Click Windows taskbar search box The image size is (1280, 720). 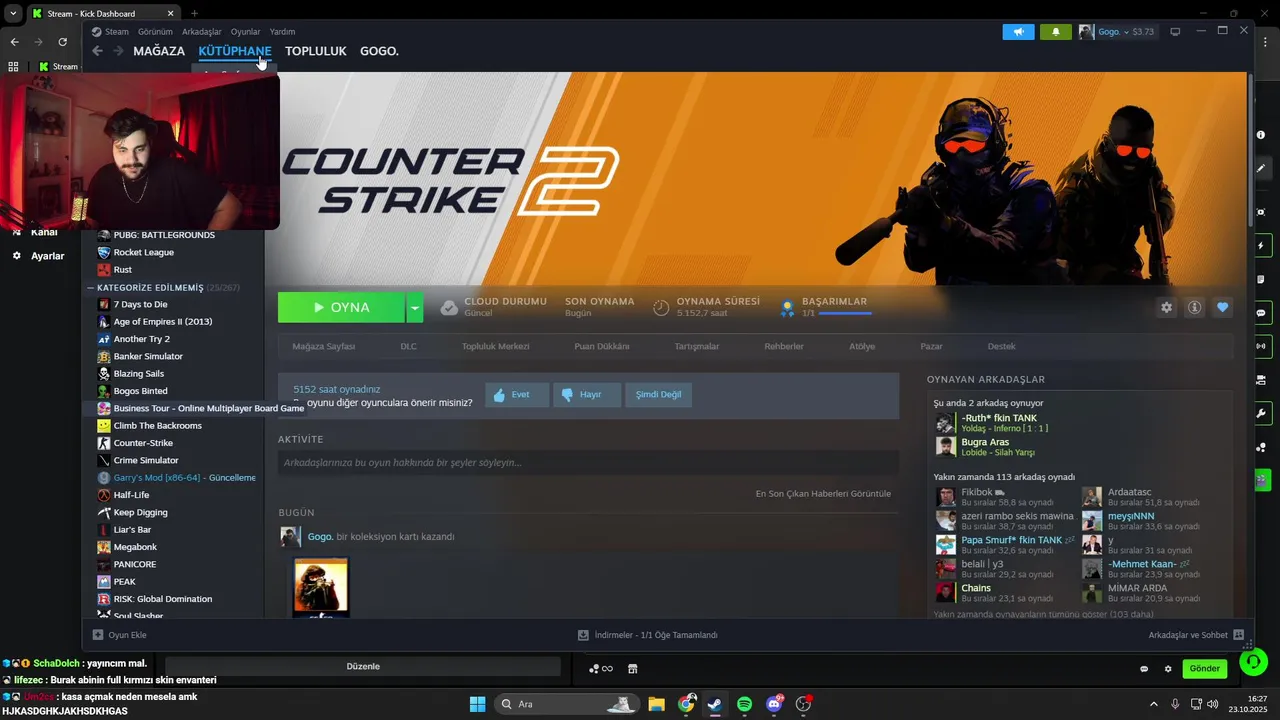pos(567,704)
